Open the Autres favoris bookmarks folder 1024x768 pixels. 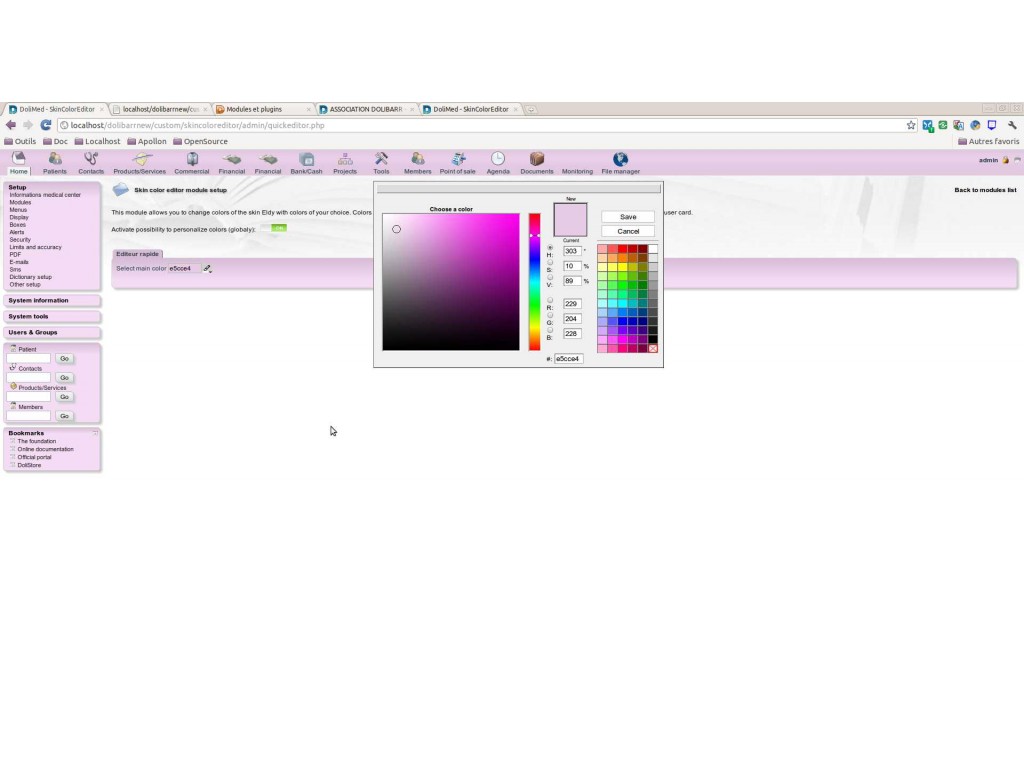988,141
